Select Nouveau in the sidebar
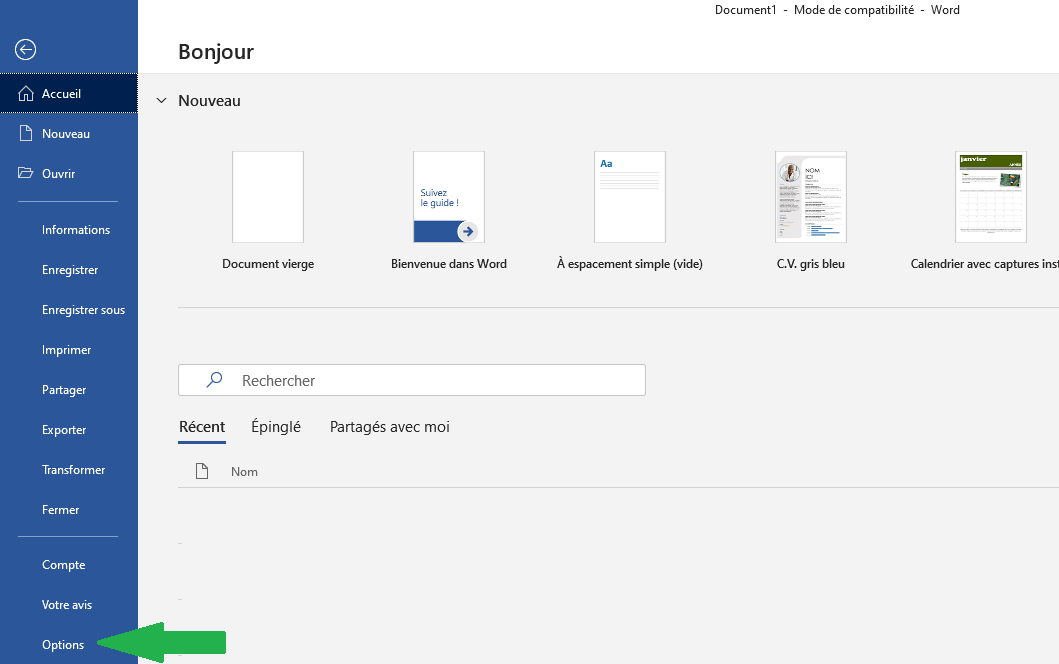The width and height of the screenshot is (1059, 664). click(x=69, y=133)
